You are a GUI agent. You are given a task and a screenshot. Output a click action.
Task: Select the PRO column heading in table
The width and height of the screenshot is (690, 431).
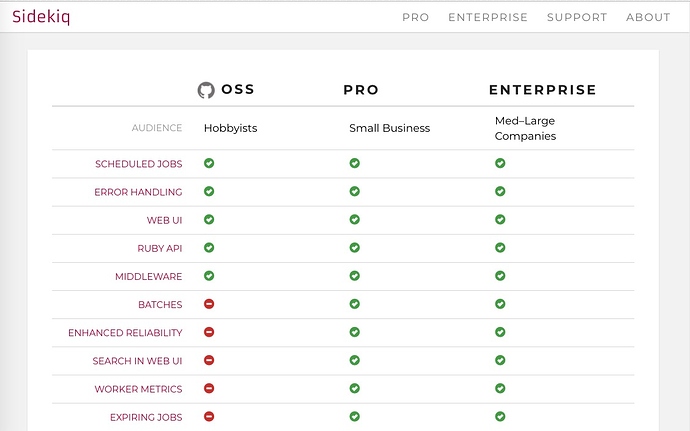pos(361,90)
